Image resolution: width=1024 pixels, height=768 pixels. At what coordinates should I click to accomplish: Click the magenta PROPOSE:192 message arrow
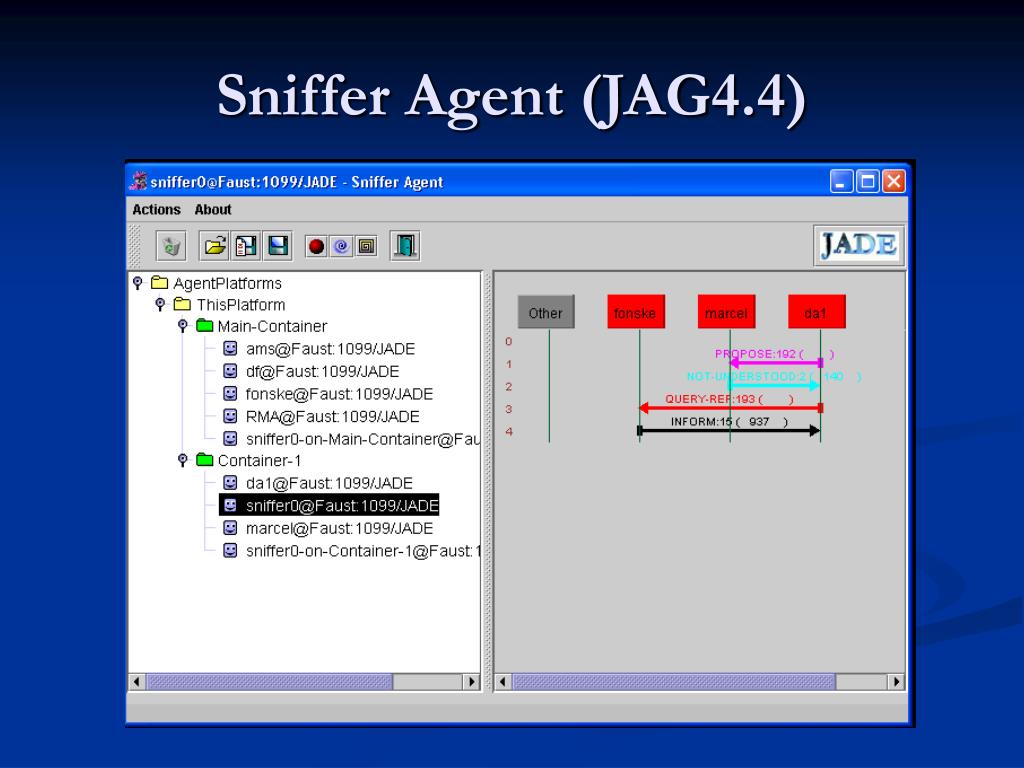(775, 362)
